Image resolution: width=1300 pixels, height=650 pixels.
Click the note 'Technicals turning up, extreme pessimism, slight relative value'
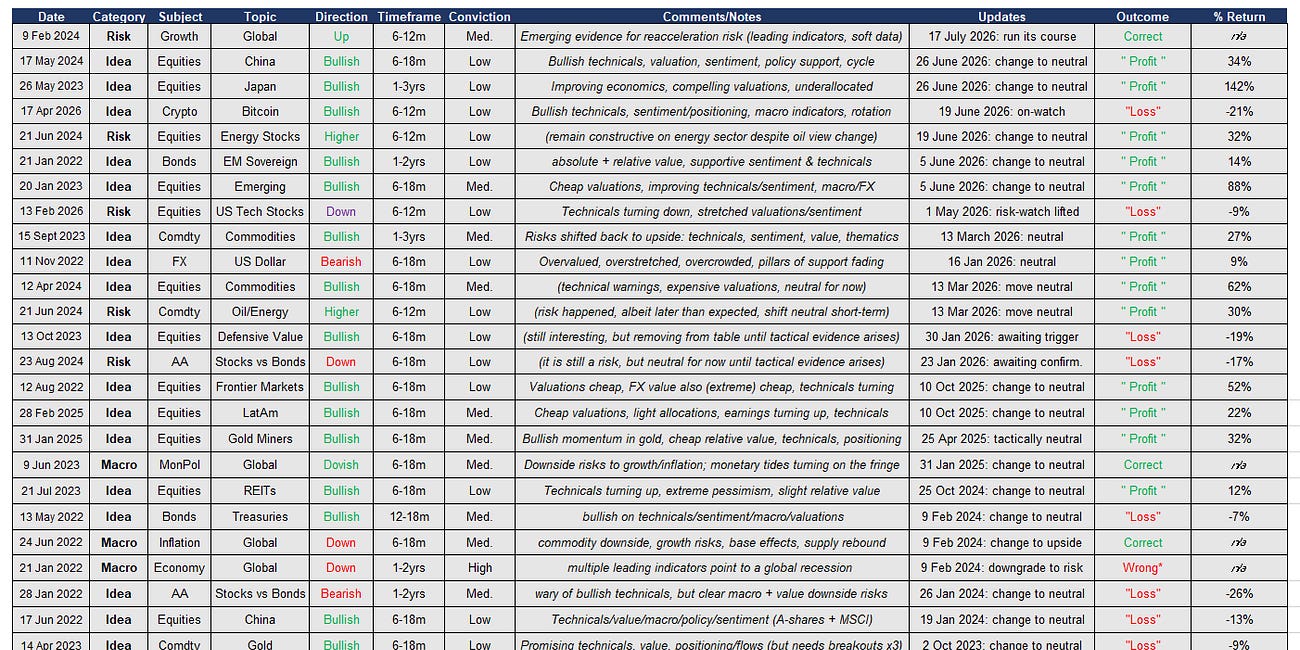(712, 490)
